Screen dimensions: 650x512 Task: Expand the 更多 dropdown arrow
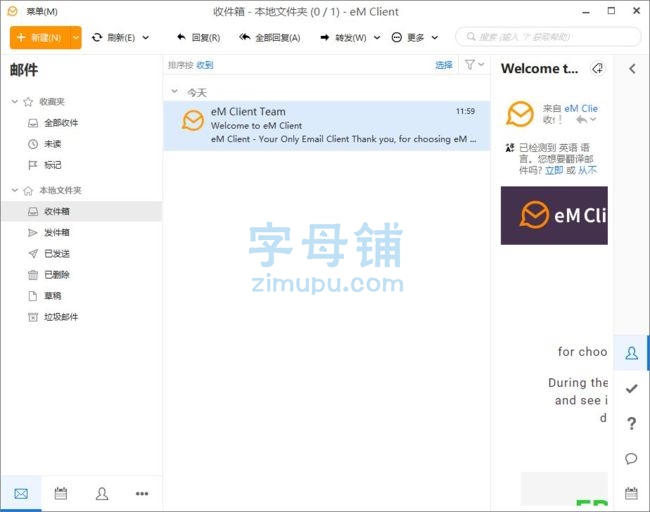tap(435, 38)
